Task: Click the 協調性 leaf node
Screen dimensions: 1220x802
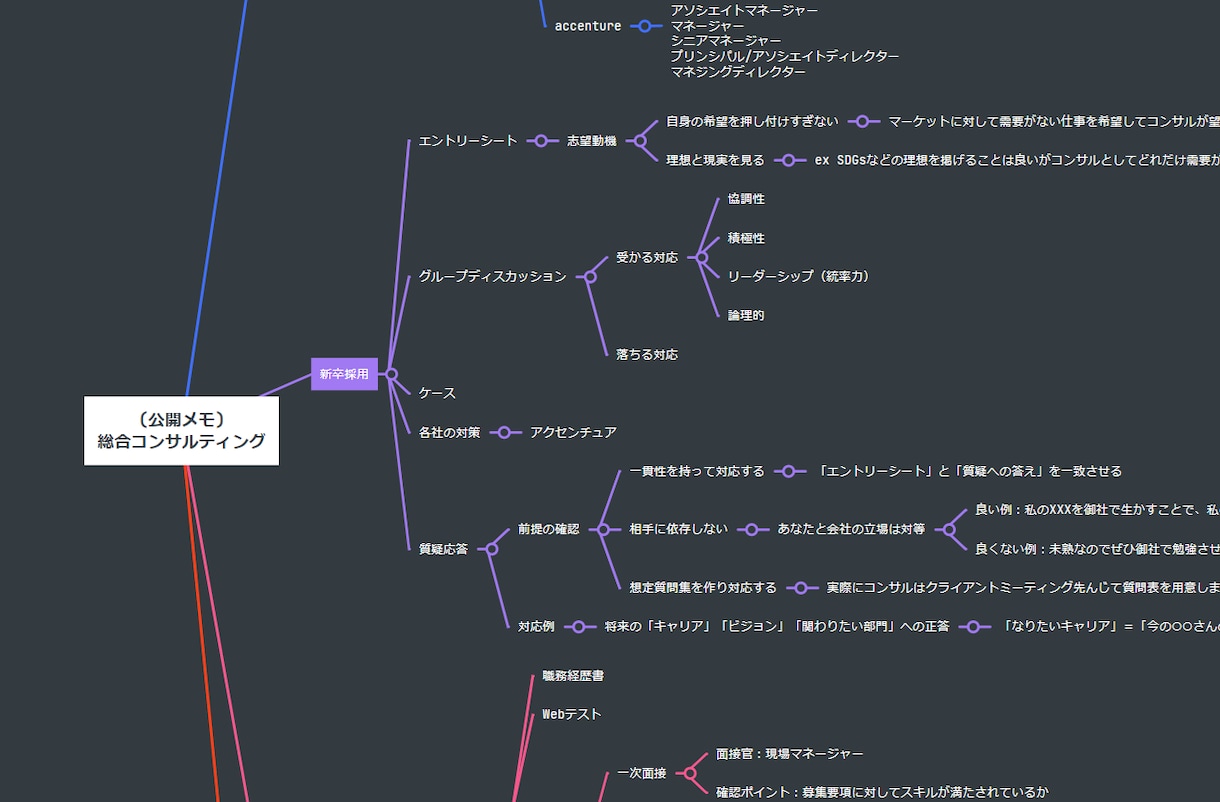Action: click(x=746, y=199)
